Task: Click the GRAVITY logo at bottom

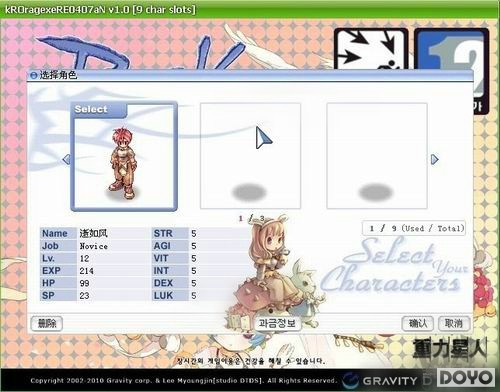Action: tap(381, 380)
